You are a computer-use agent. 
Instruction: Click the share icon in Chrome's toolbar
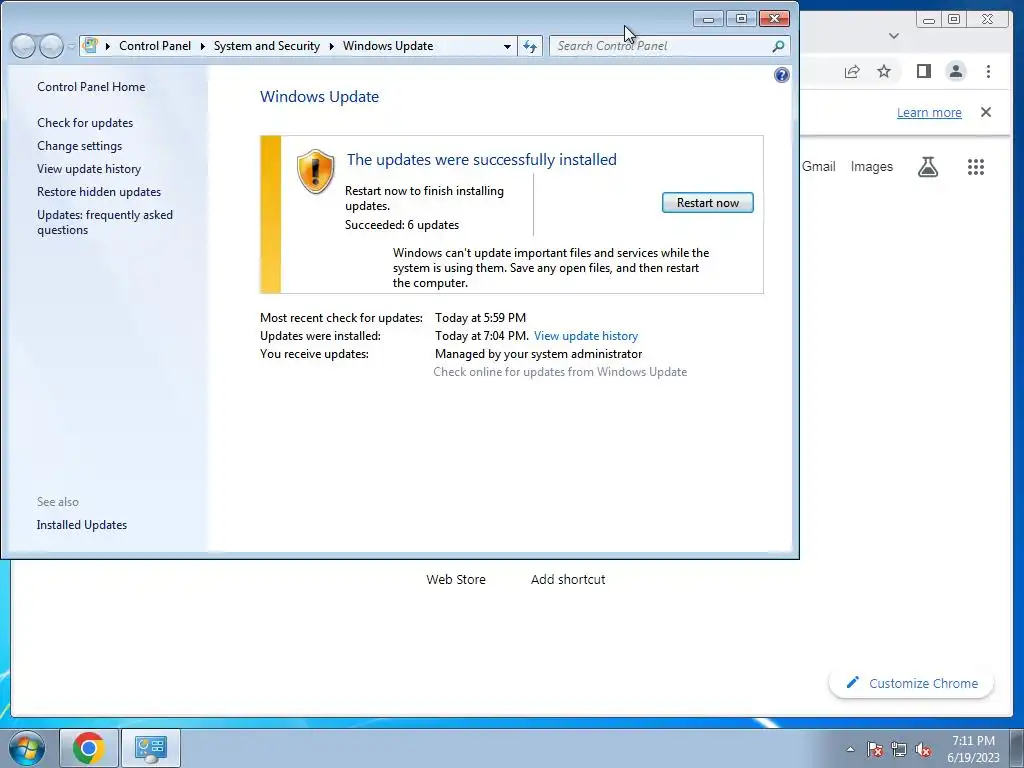tap(852, 72)
